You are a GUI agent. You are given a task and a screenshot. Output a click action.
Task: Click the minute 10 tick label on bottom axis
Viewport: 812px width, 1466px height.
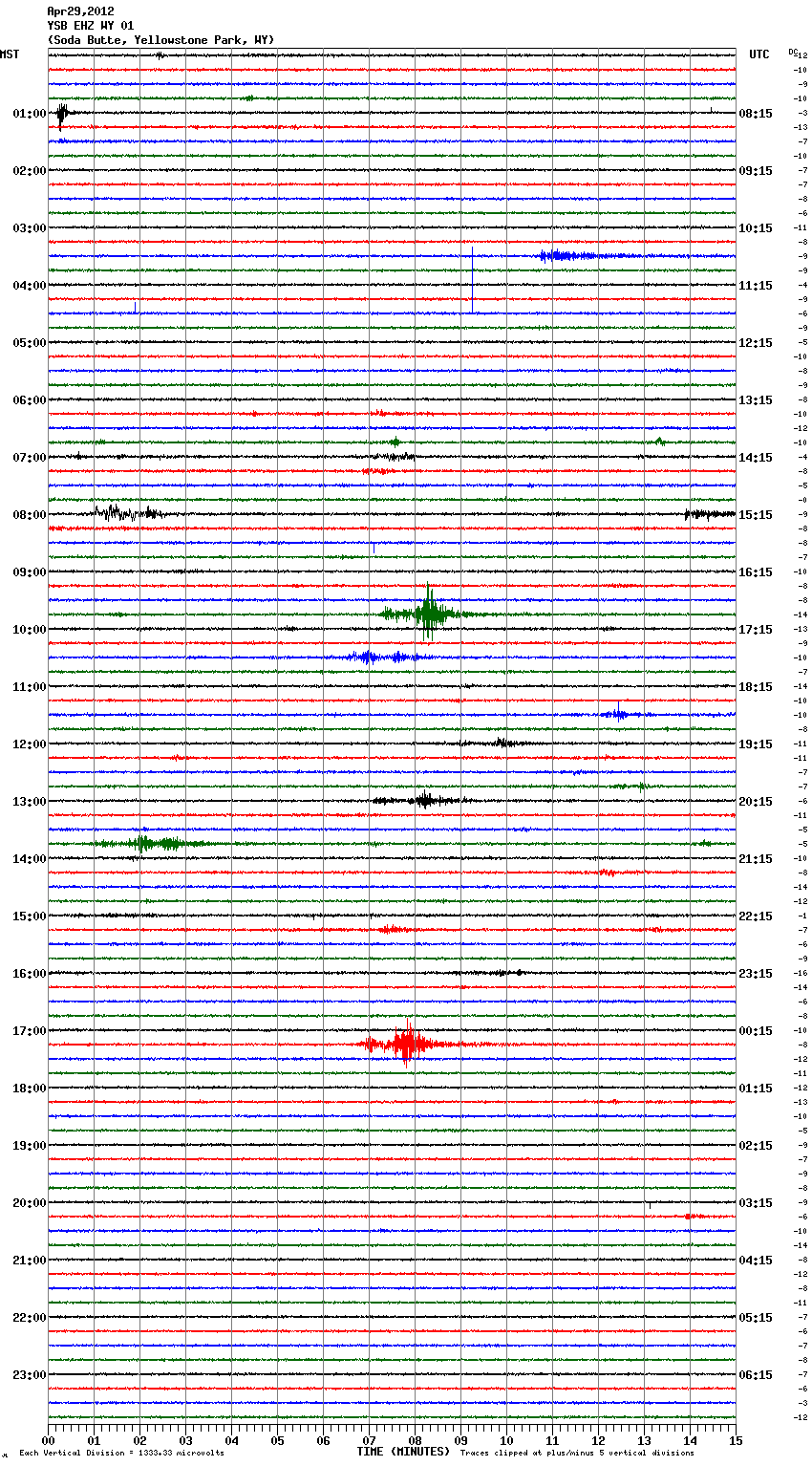click(x=506, y=1440)
